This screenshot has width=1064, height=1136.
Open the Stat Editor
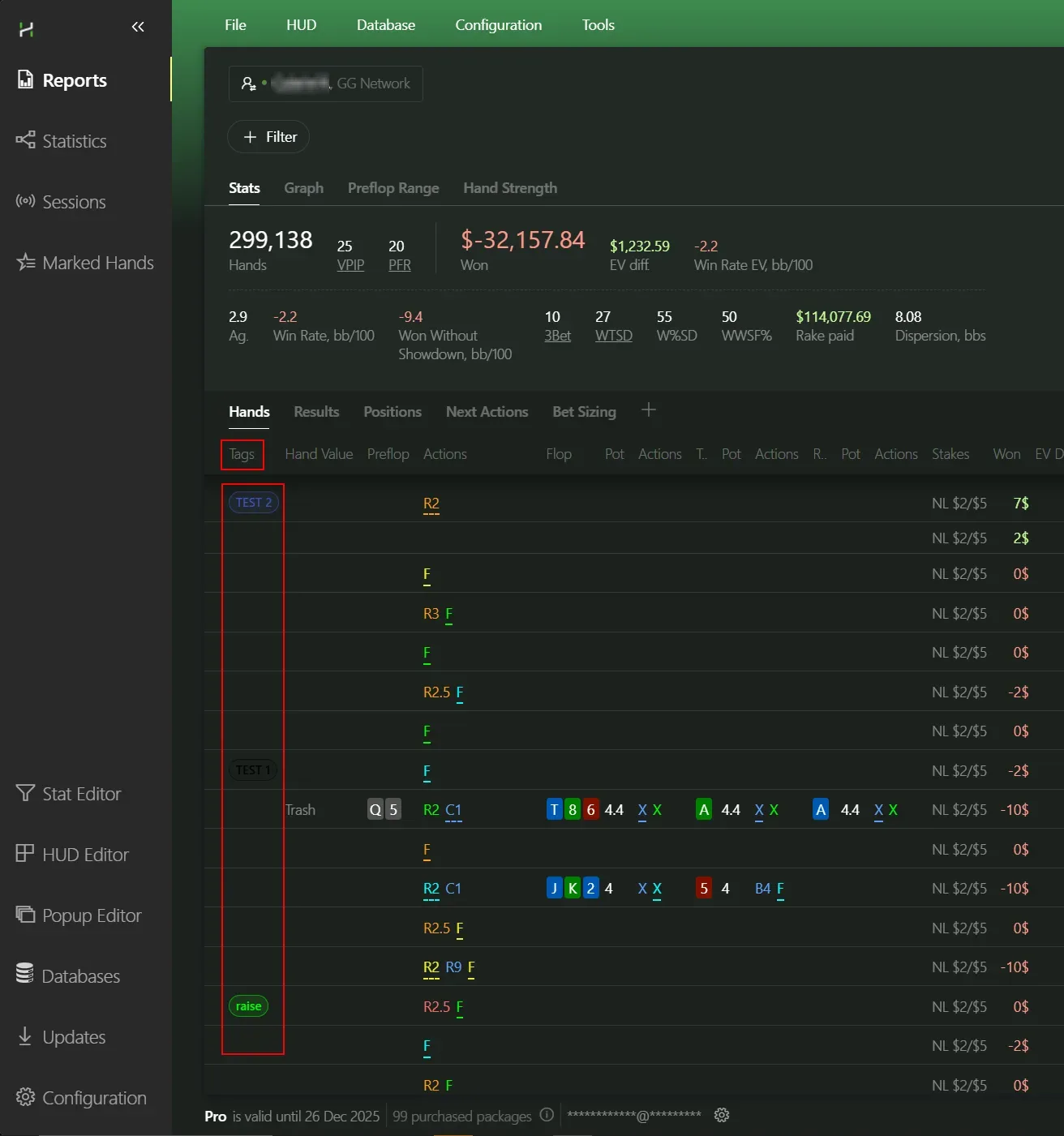click(81, 794)
